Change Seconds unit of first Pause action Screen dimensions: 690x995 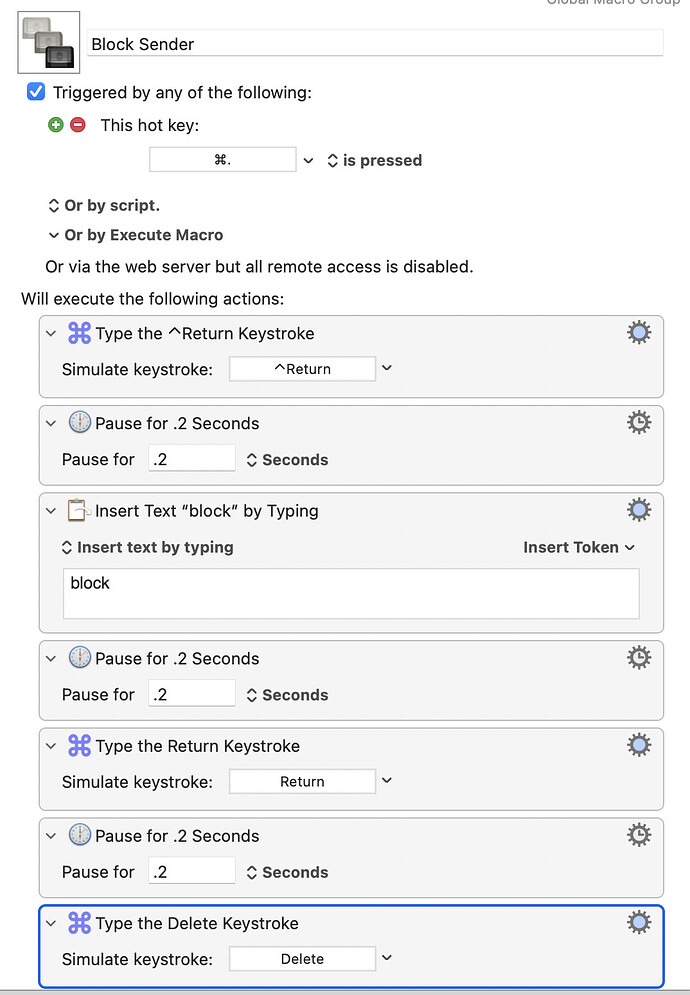pyautogui.click(x=287, y=459)
